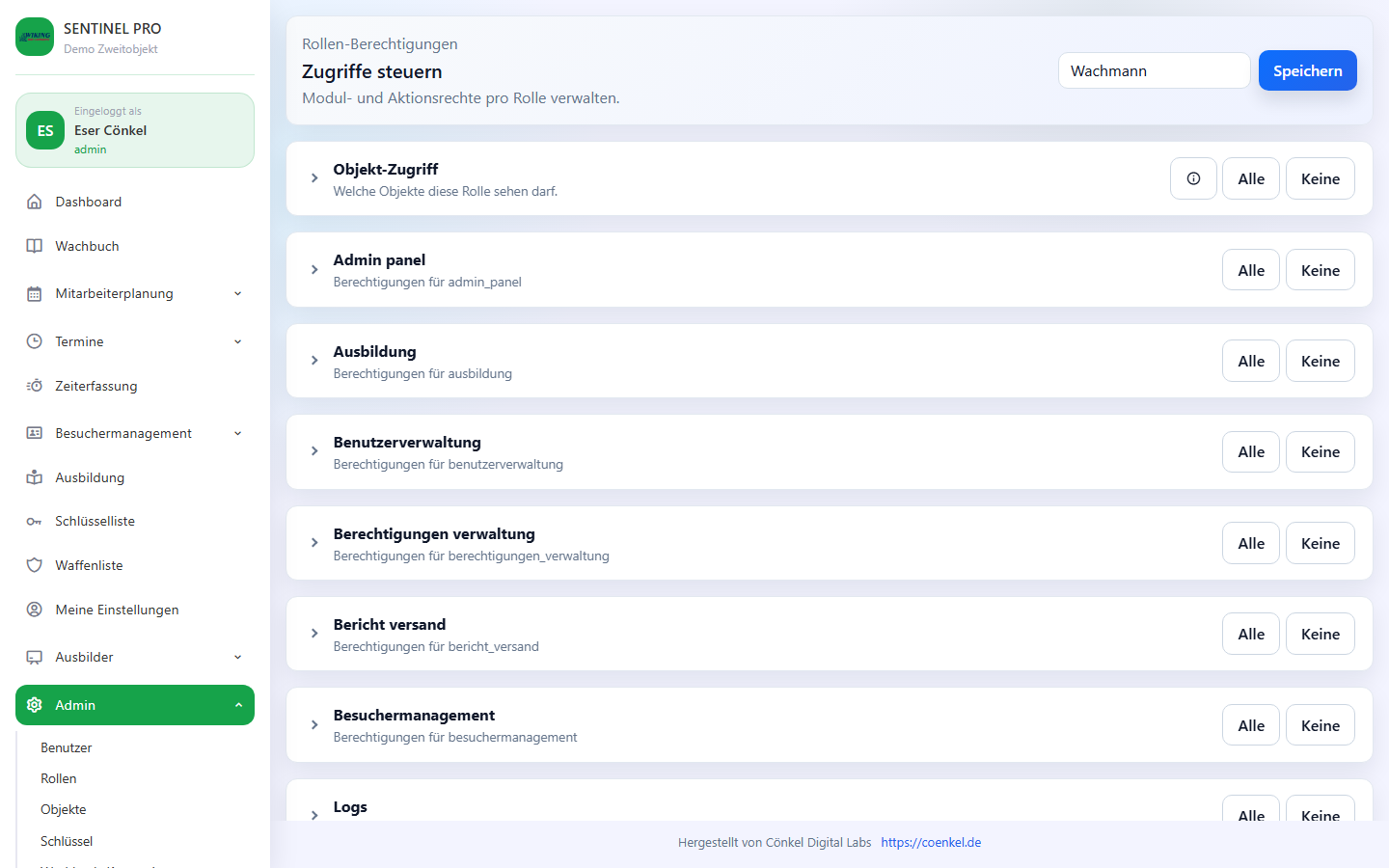1389x868 pixels.
Task: Click the Dashboard home icon
Action: pyautogui.click(x=35, y=202)
